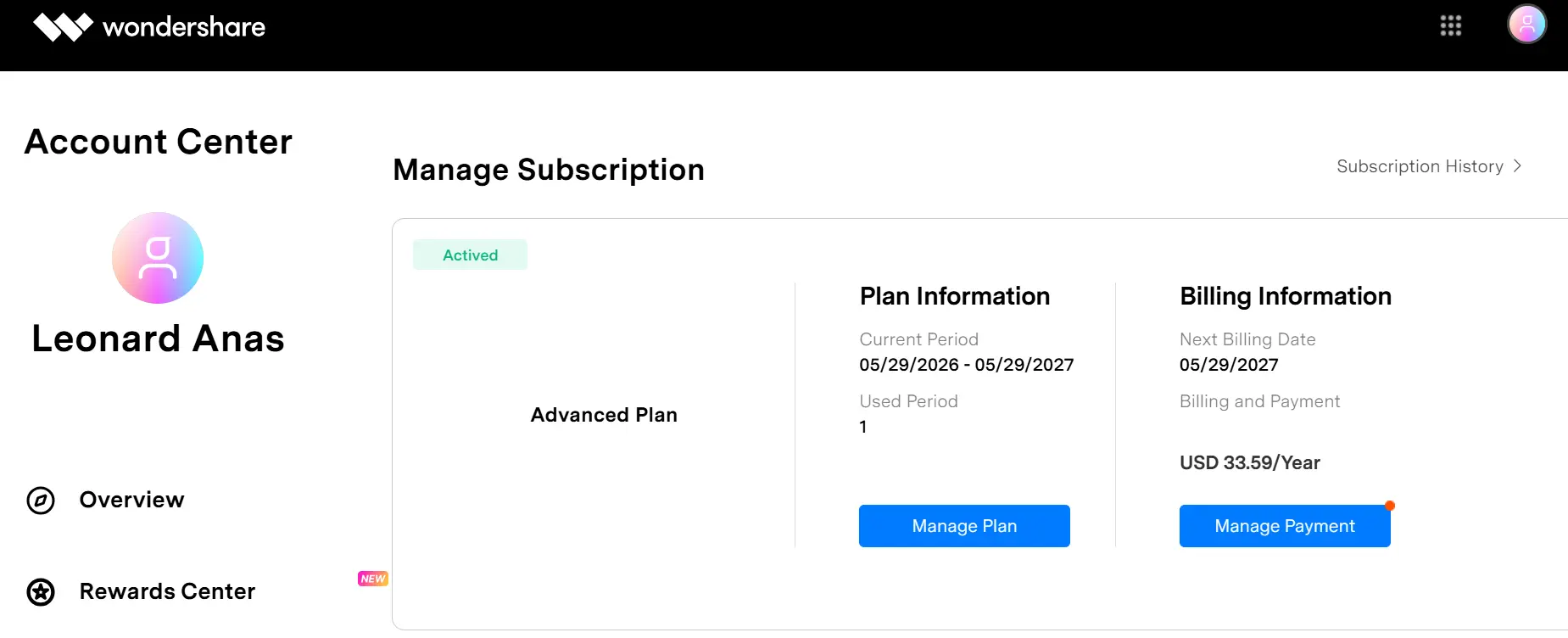
Task: Click the Manage Plan button
Action: 964,526
